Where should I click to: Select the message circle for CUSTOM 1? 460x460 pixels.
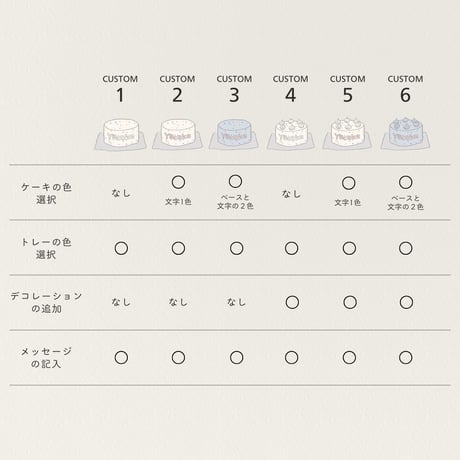(121, 357)
